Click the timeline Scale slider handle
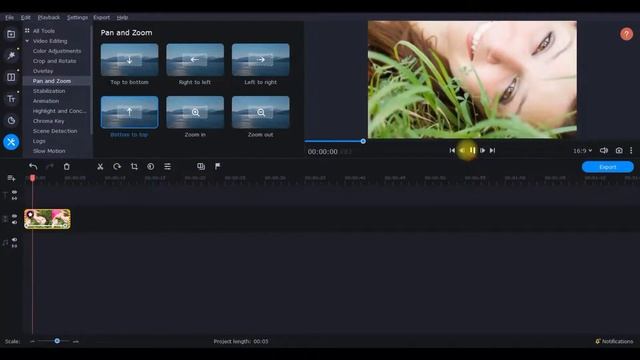 (57, 341)
